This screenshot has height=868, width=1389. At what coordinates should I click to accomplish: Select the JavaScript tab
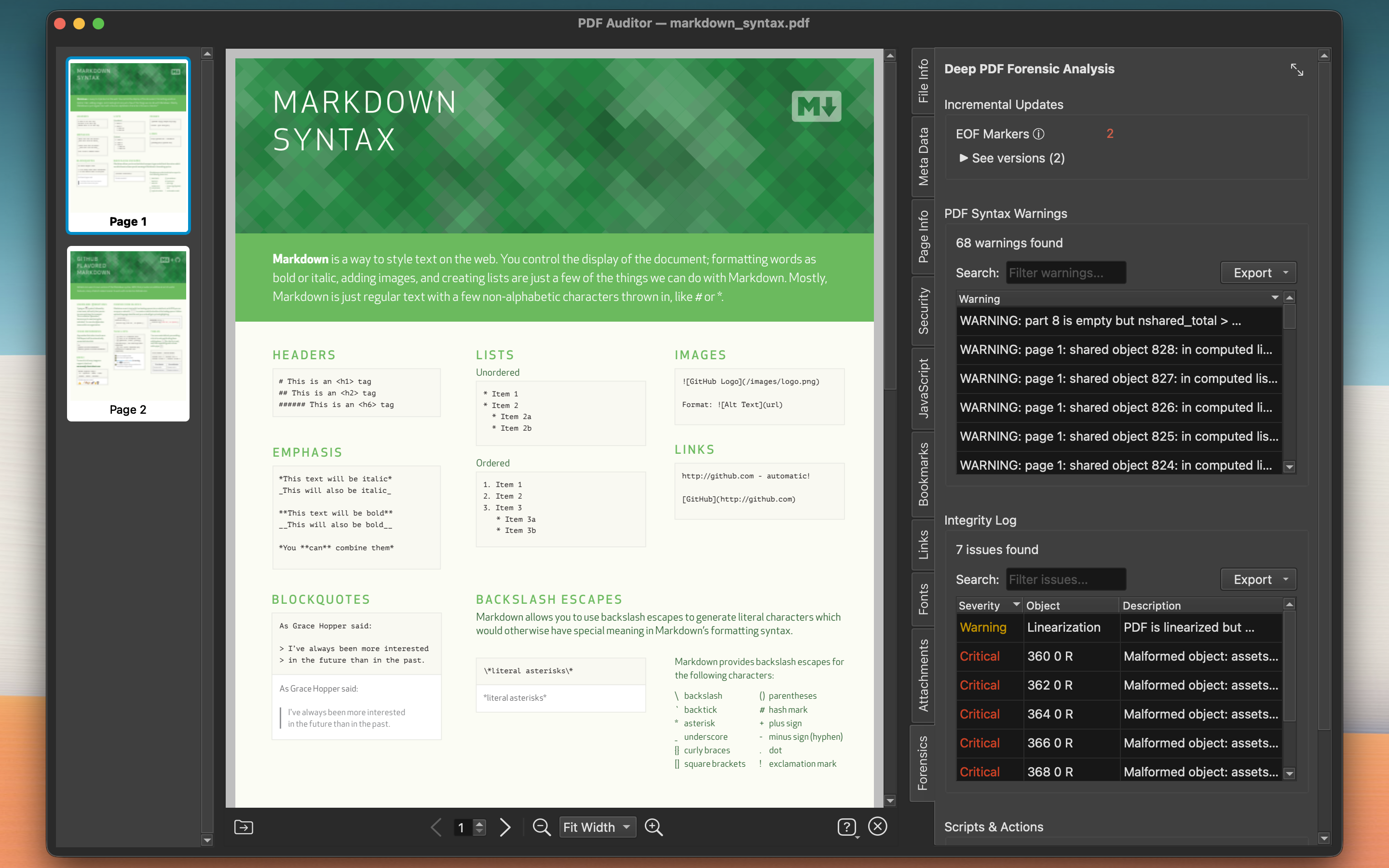(x=924, y=389)
